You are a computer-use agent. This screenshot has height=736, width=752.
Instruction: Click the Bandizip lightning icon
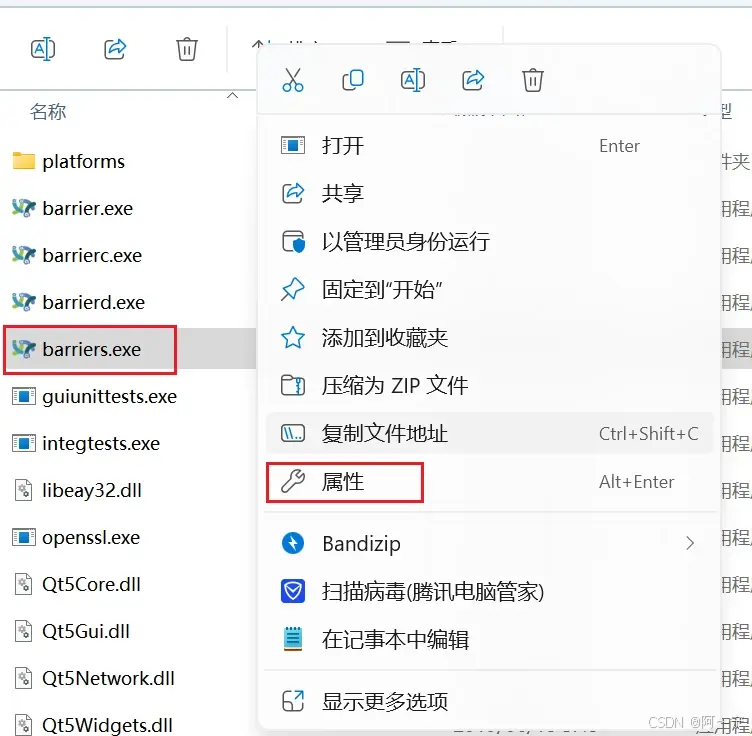click(293, 543)
